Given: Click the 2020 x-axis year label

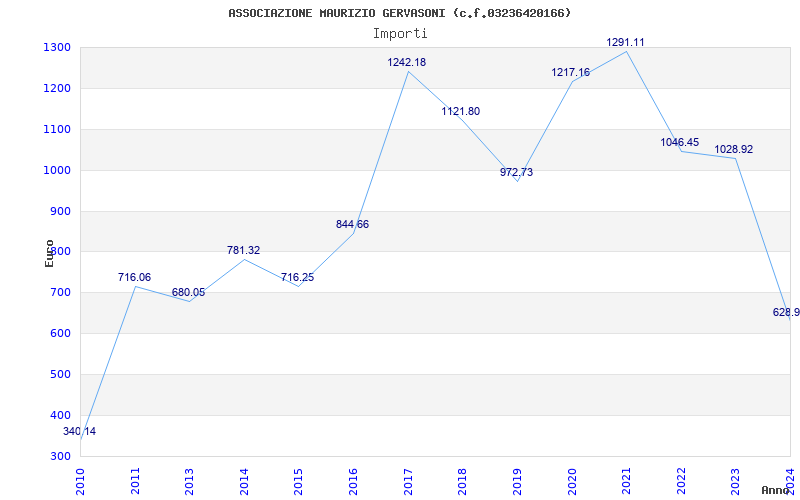Looking at the screenshot, I should click(572, 482).
